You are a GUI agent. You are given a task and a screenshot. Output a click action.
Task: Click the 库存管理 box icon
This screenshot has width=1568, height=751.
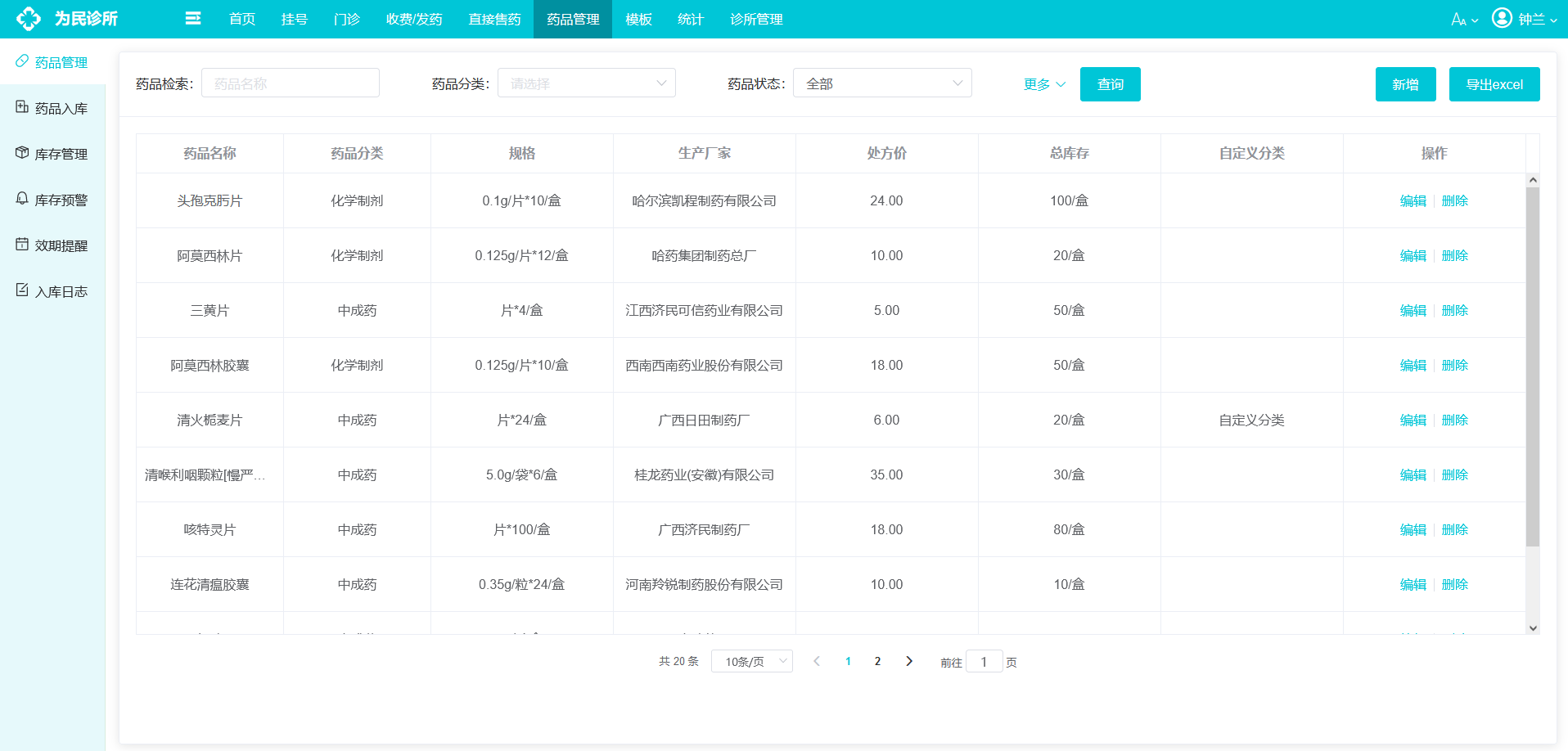(22, 153)
